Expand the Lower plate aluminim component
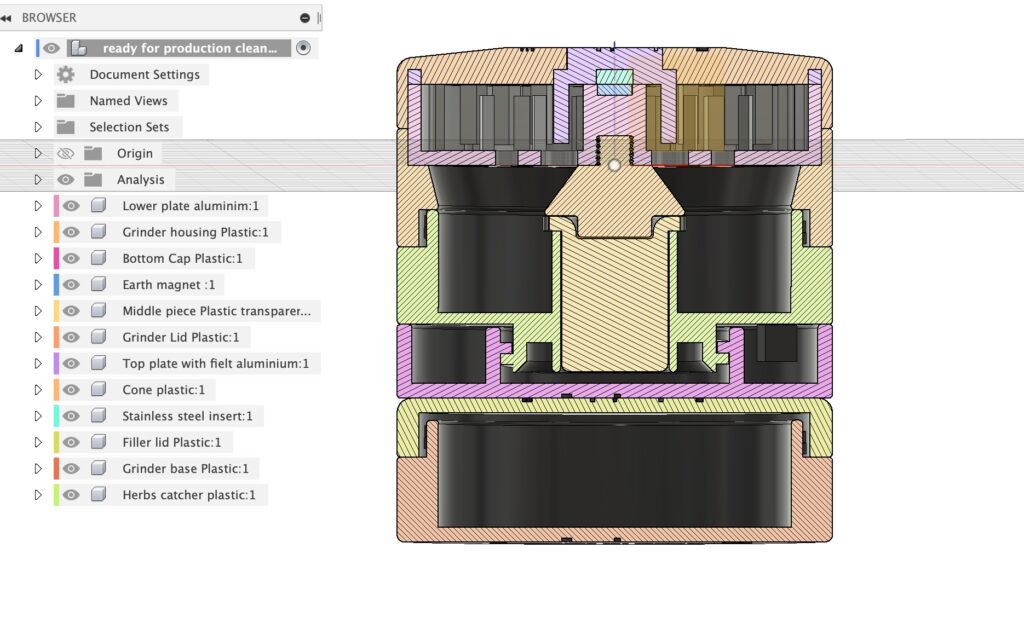 [39, 206]
